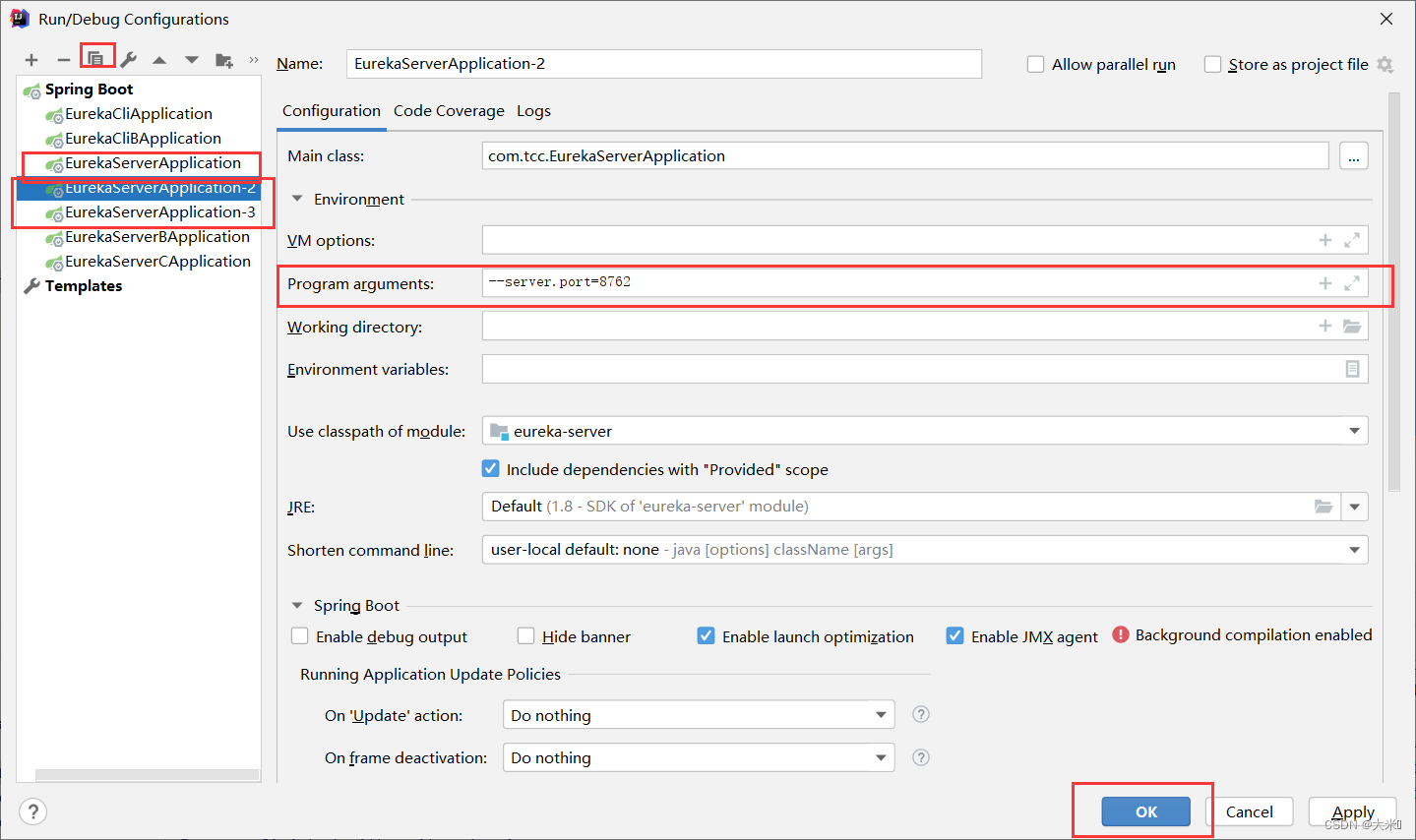The width and height of the screenshot is (1416, 840).
Task: Move configuration up arrow
Action: [x=159, y=60]
